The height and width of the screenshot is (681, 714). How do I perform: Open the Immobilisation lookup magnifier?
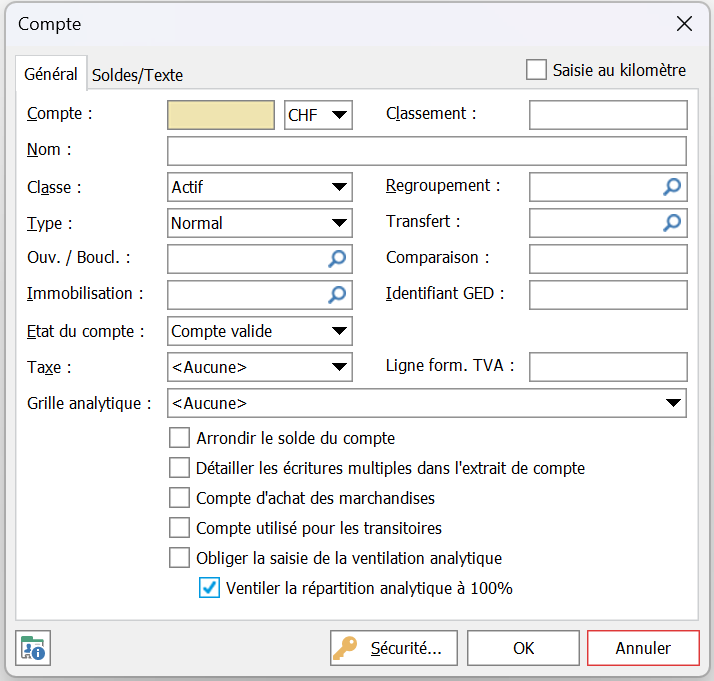pos(338,295)
